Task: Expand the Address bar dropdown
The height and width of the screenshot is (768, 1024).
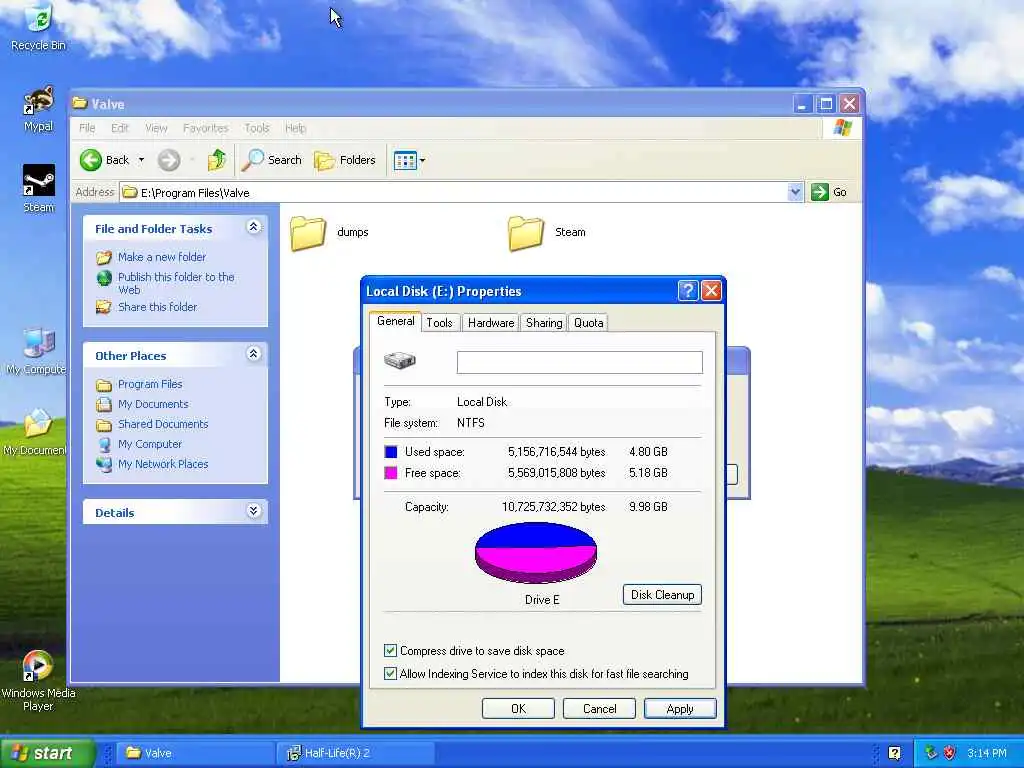Action: [795, 192]
